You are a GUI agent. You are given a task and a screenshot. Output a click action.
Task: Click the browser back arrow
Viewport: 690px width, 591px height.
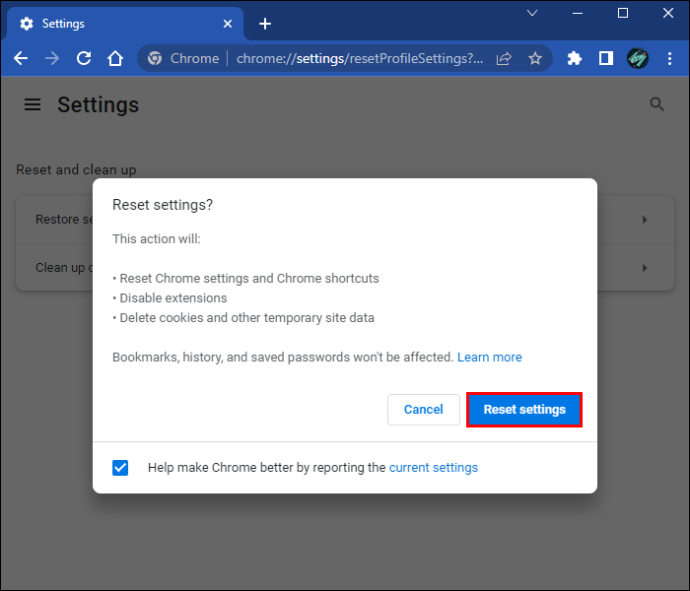[21, 58]
